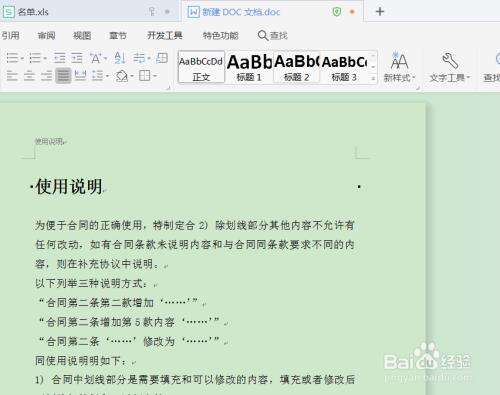Decrease the paragraph indent
Image resolution: width=500 pixels, height=395 pixels.
(60, 58)
